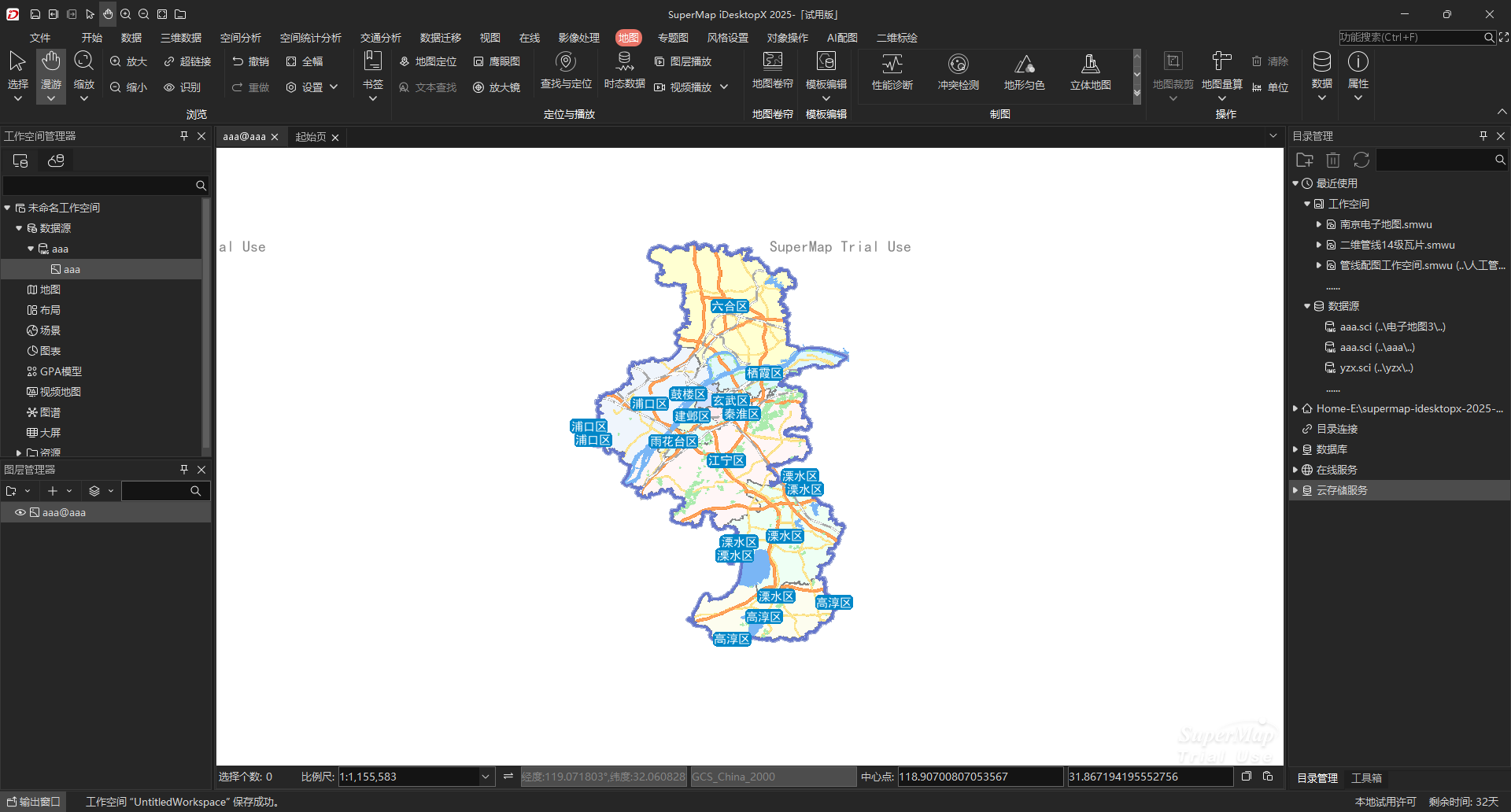The height and width of the screenshot is (812, 1511).
Task: Activate the 放大镜 magnifier tool
Action: 497,87
